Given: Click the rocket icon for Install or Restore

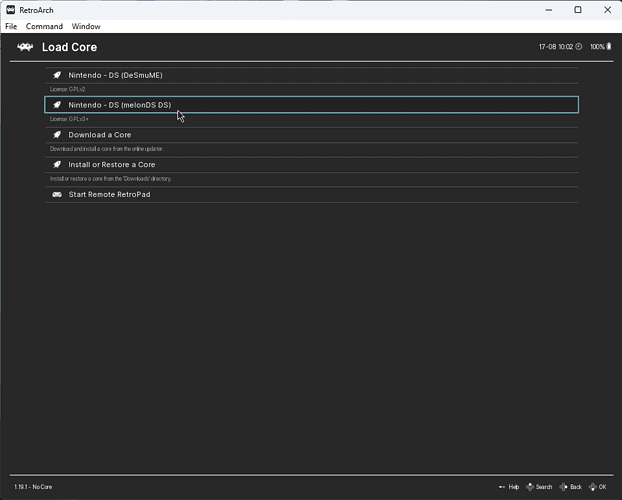Looking at the screenshot, I should click(57, 165).
